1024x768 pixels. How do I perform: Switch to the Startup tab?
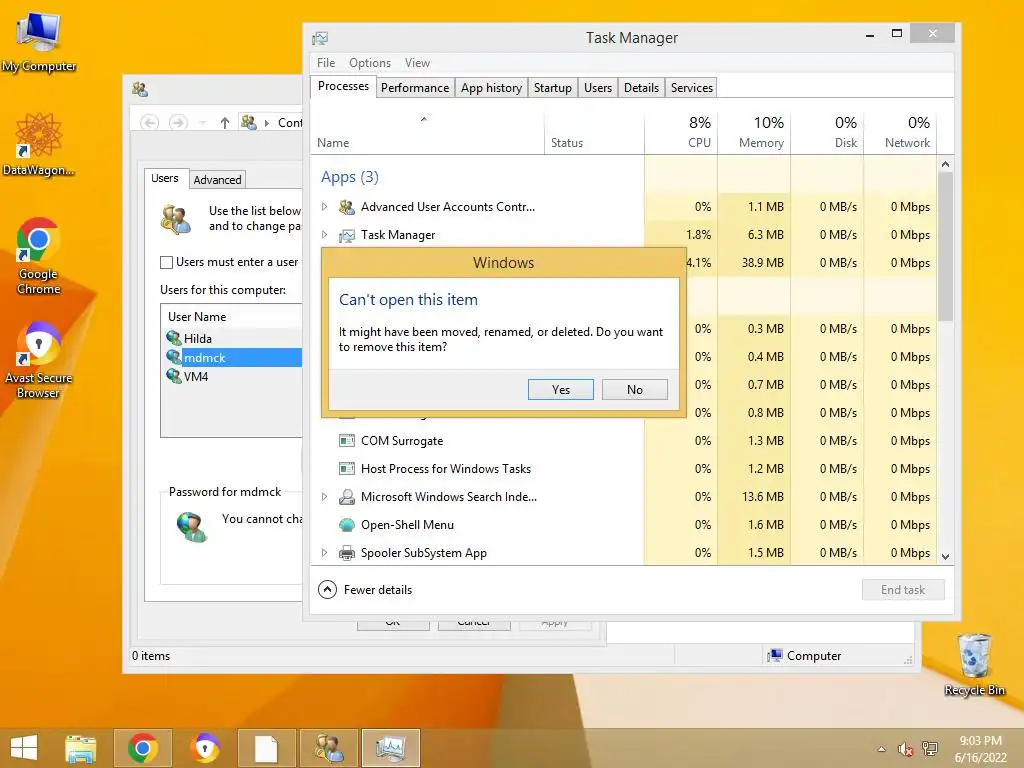click(x=552, y=88)
